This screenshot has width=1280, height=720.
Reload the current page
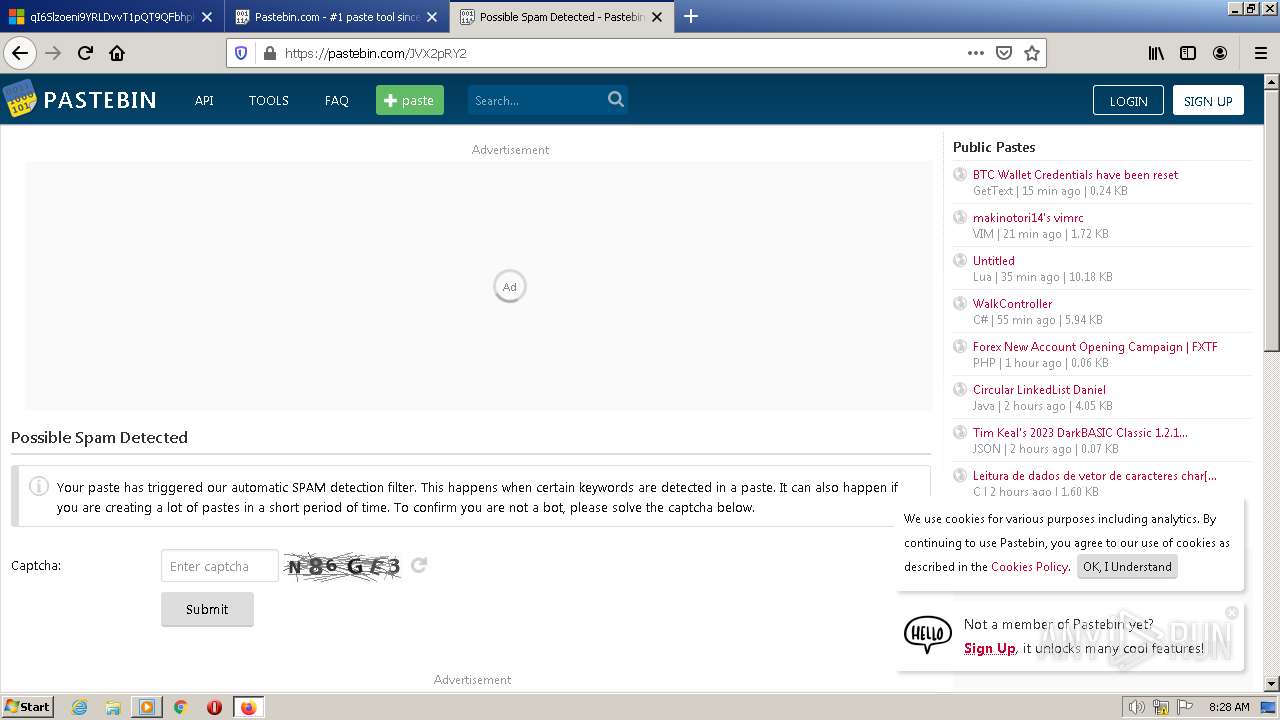pos(85,53)
